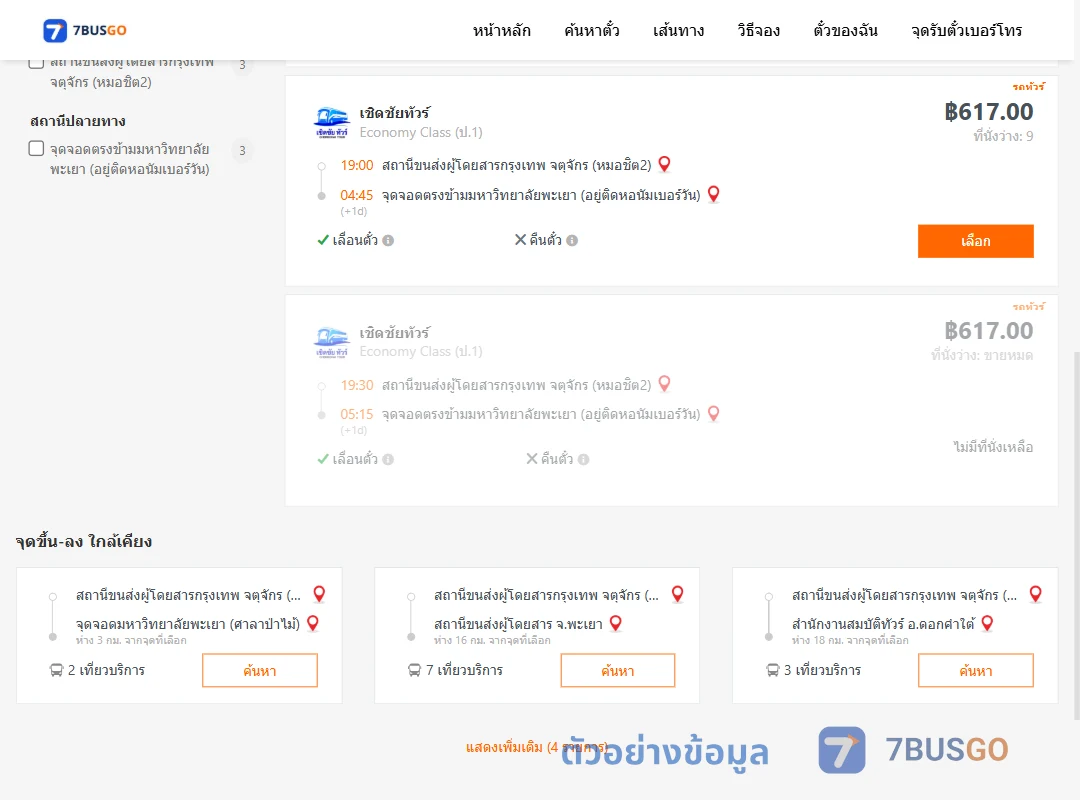The height and width of the screenshot is (800, 1080).
Task: Click the เลือก button for the 19:00 trip
Action: pos(975,241)
